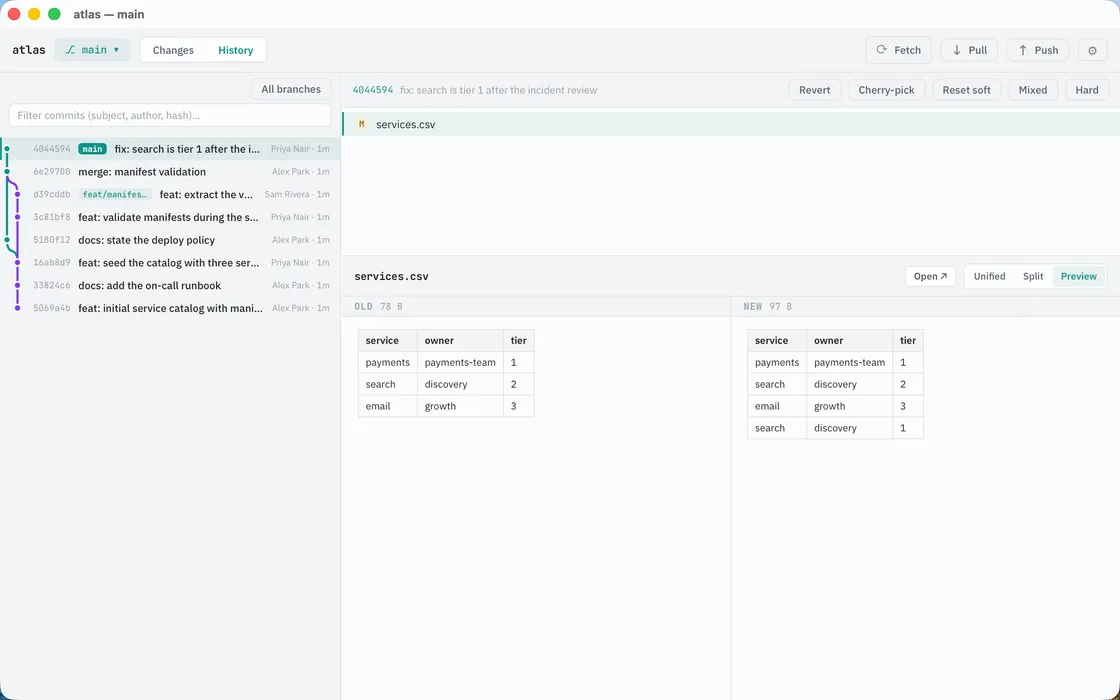Select the Split diff view
The height and width of the screenshot is (700, 1120).
[x=1033, y=276]
